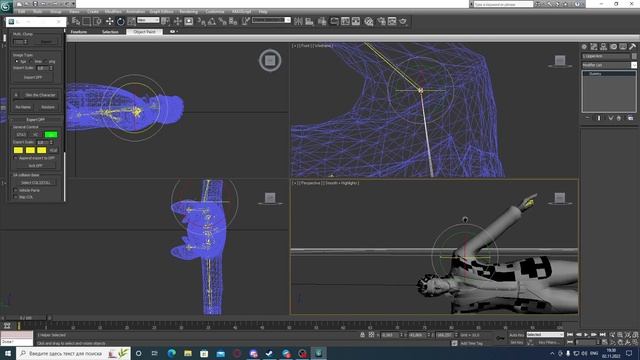Open the key filter Selected dropdown
The width and height of the screenshot is (640, 360).
545,335
